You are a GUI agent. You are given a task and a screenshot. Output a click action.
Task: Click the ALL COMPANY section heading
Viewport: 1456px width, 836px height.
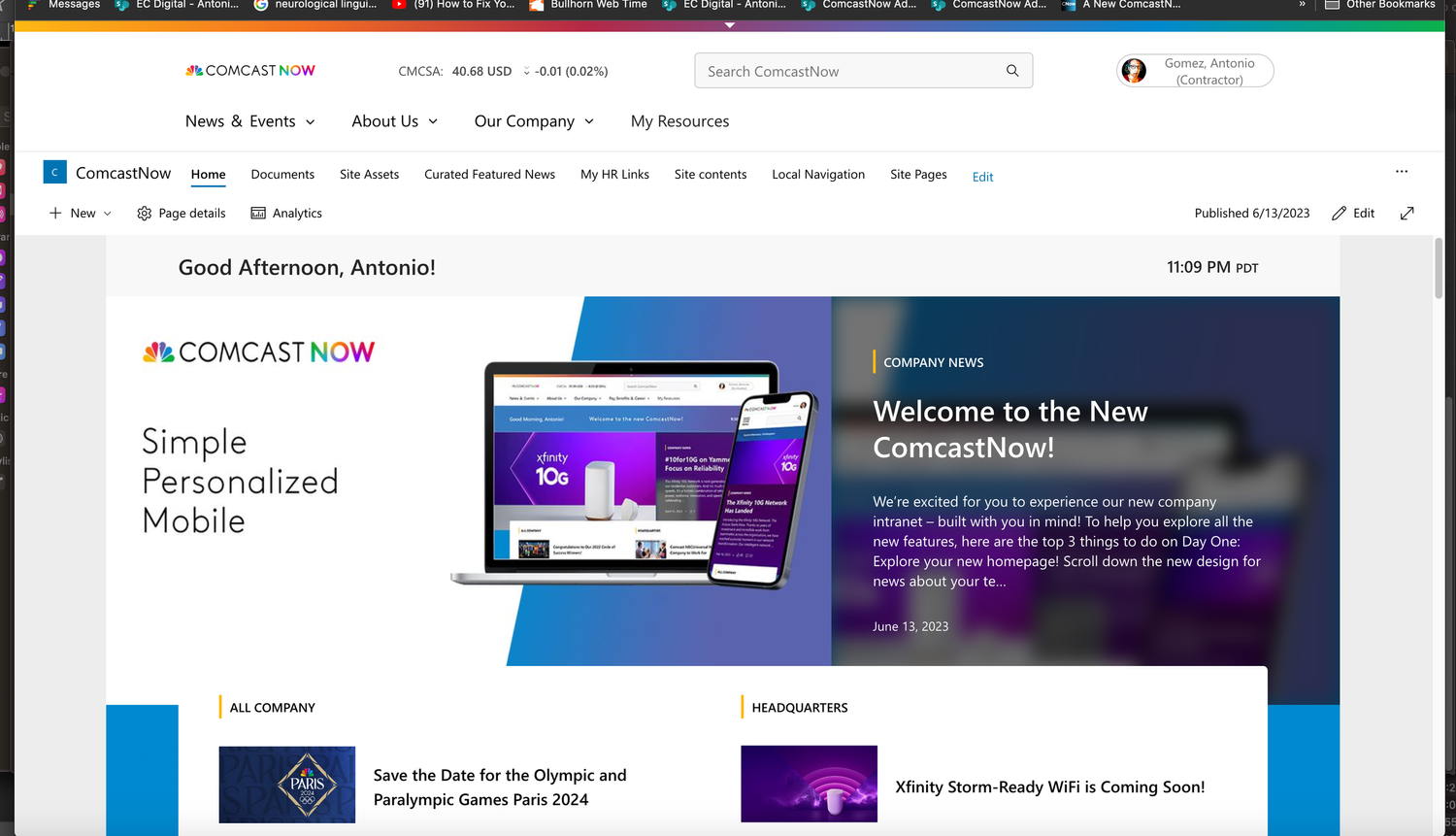click(273, 708)
